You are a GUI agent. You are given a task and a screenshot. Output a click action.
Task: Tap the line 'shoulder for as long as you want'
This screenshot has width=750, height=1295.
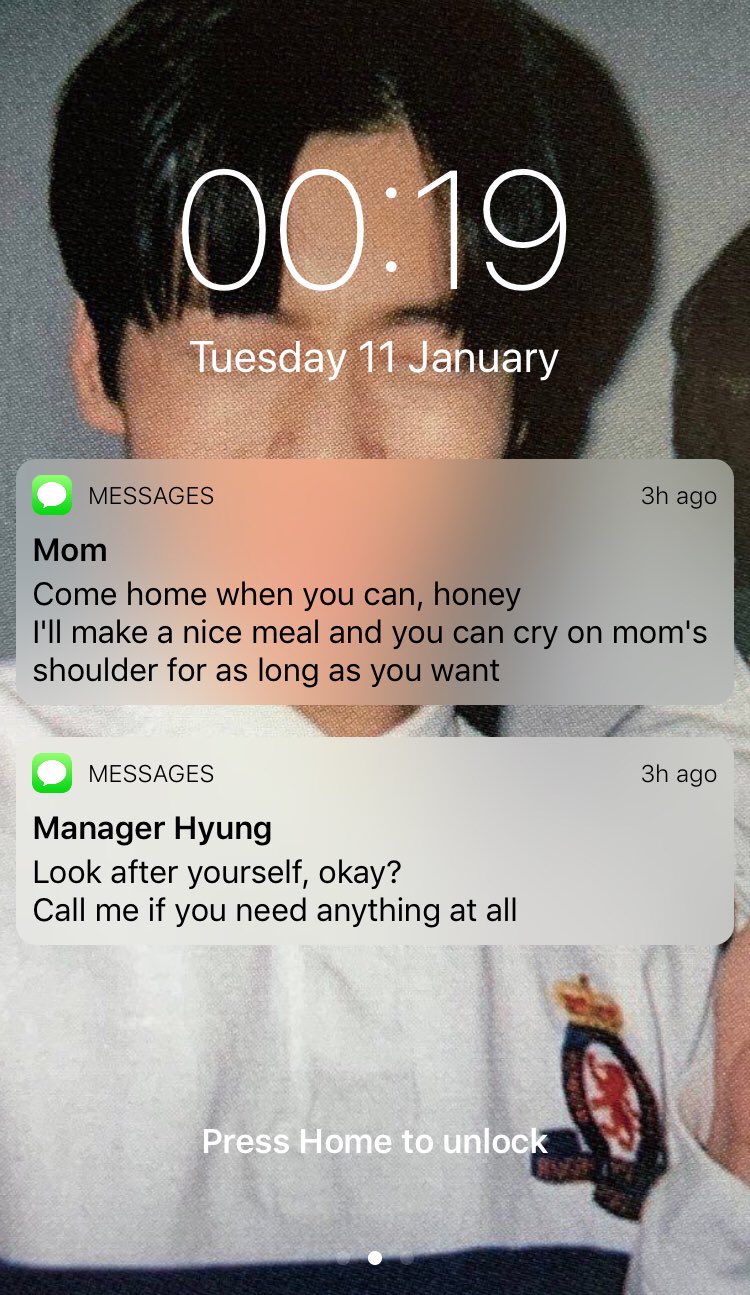(x=266, y=670)
